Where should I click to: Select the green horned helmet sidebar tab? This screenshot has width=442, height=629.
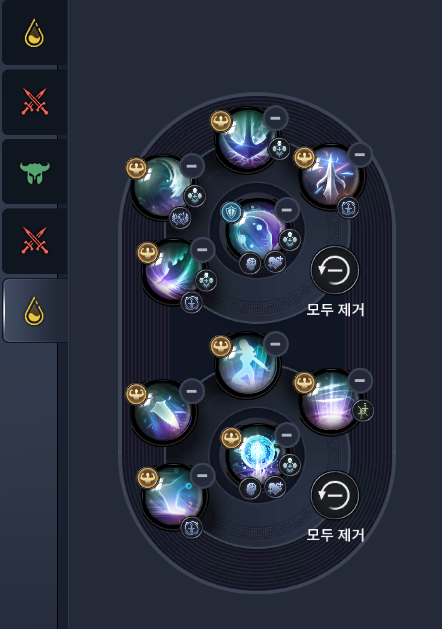coord(34,172)
